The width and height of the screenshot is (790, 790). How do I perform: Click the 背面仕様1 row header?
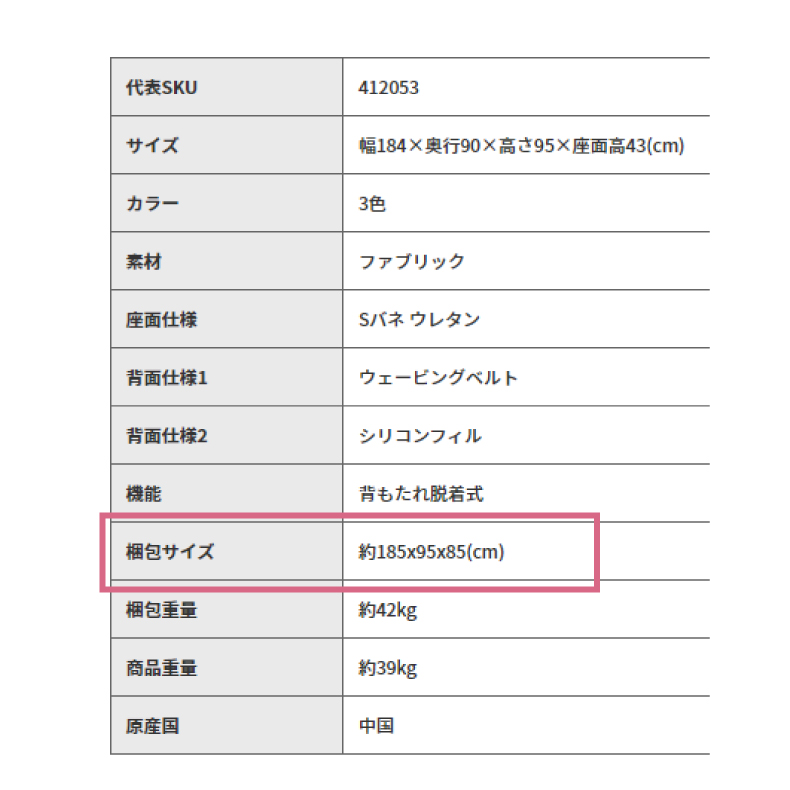227,377
